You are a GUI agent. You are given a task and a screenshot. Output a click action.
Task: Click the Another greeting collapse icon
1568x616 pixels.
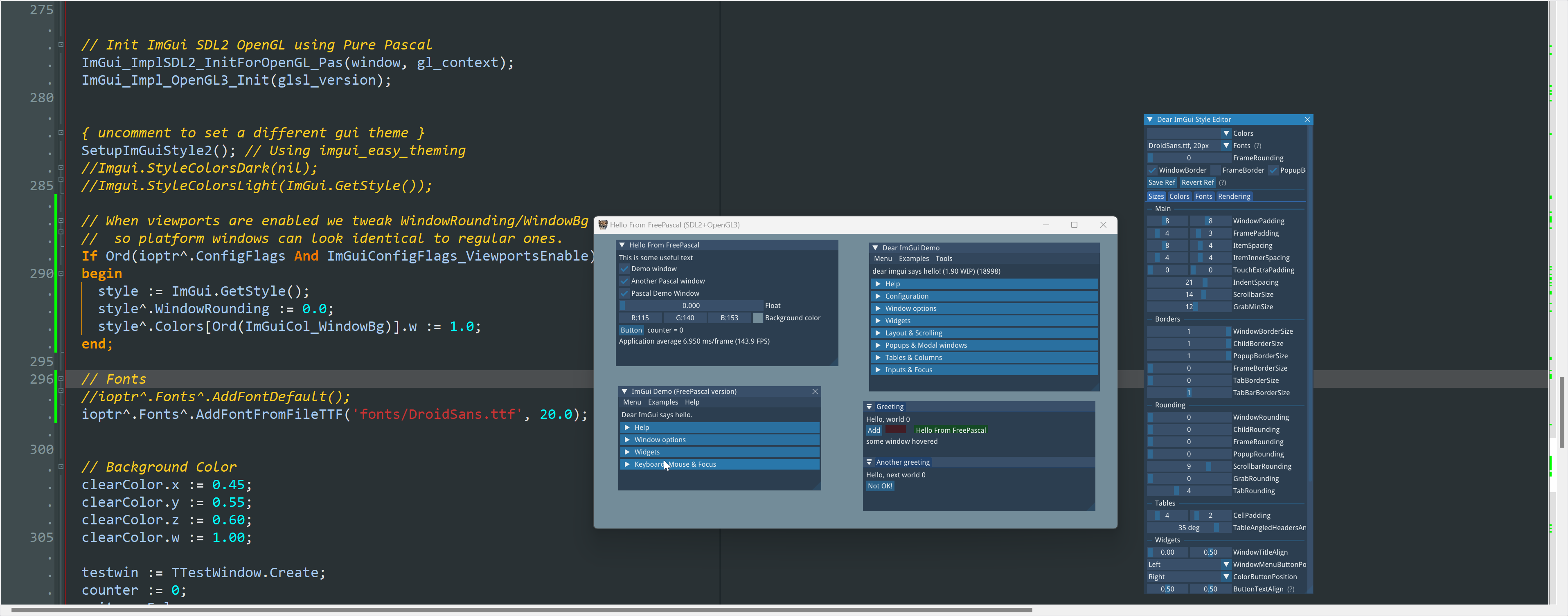tap(869, 463)
